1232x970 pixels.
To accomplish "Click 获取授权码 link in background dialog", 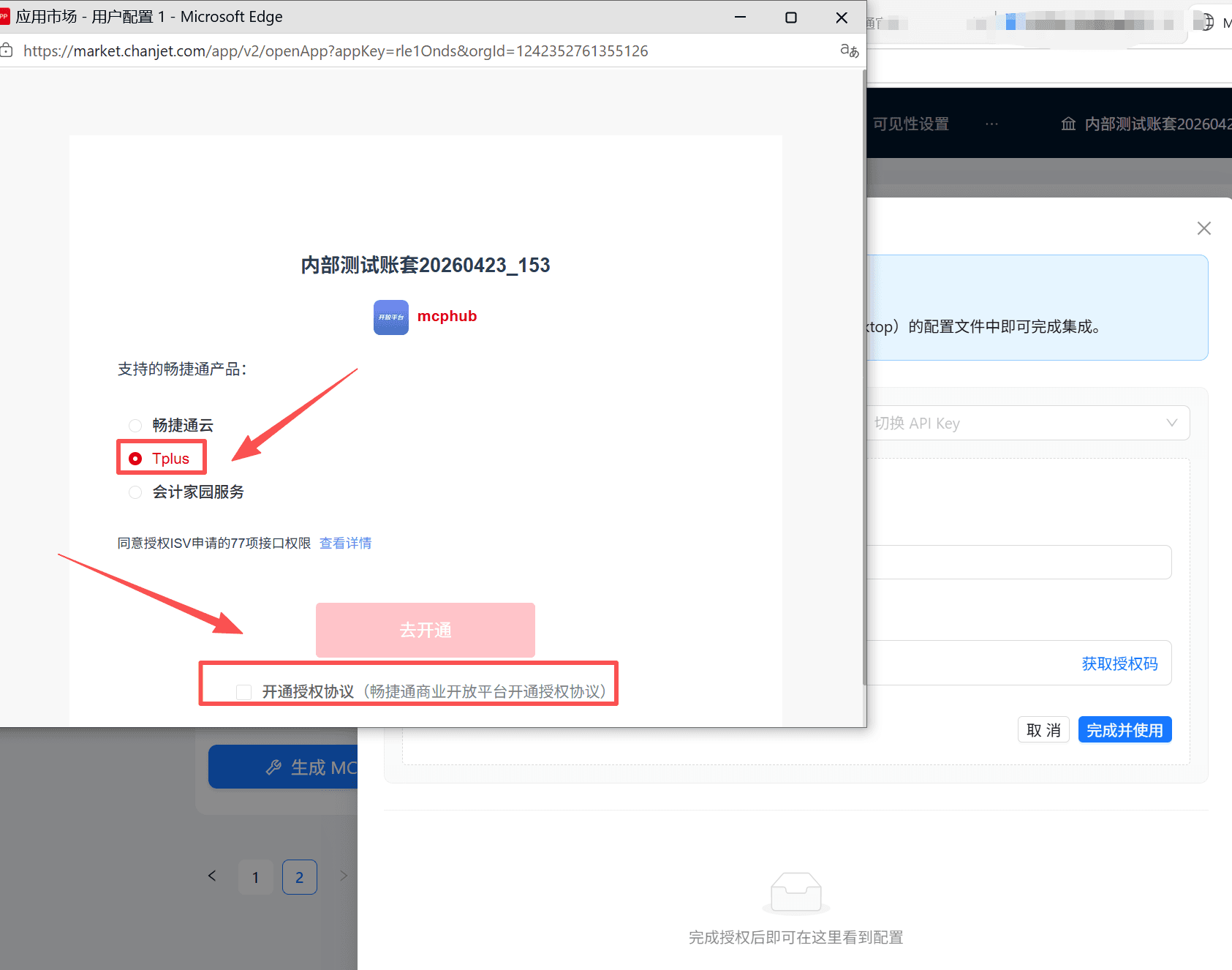I will pos(1119,663).
